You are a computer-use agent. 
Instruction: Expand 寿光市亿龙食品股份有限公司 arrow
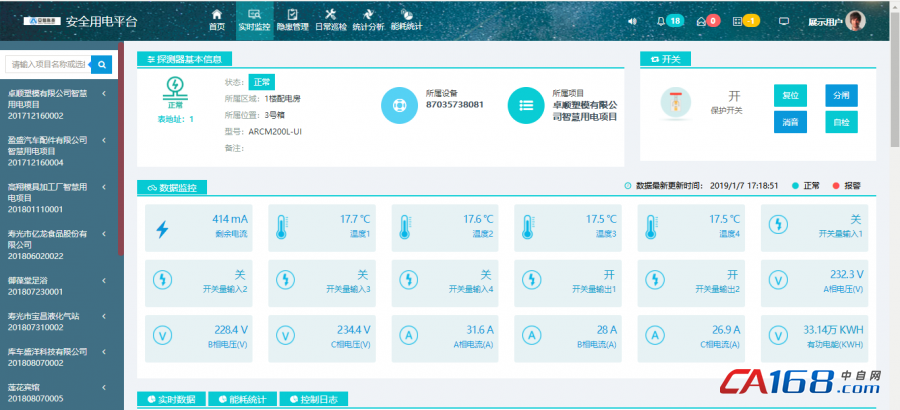[104, 234]
